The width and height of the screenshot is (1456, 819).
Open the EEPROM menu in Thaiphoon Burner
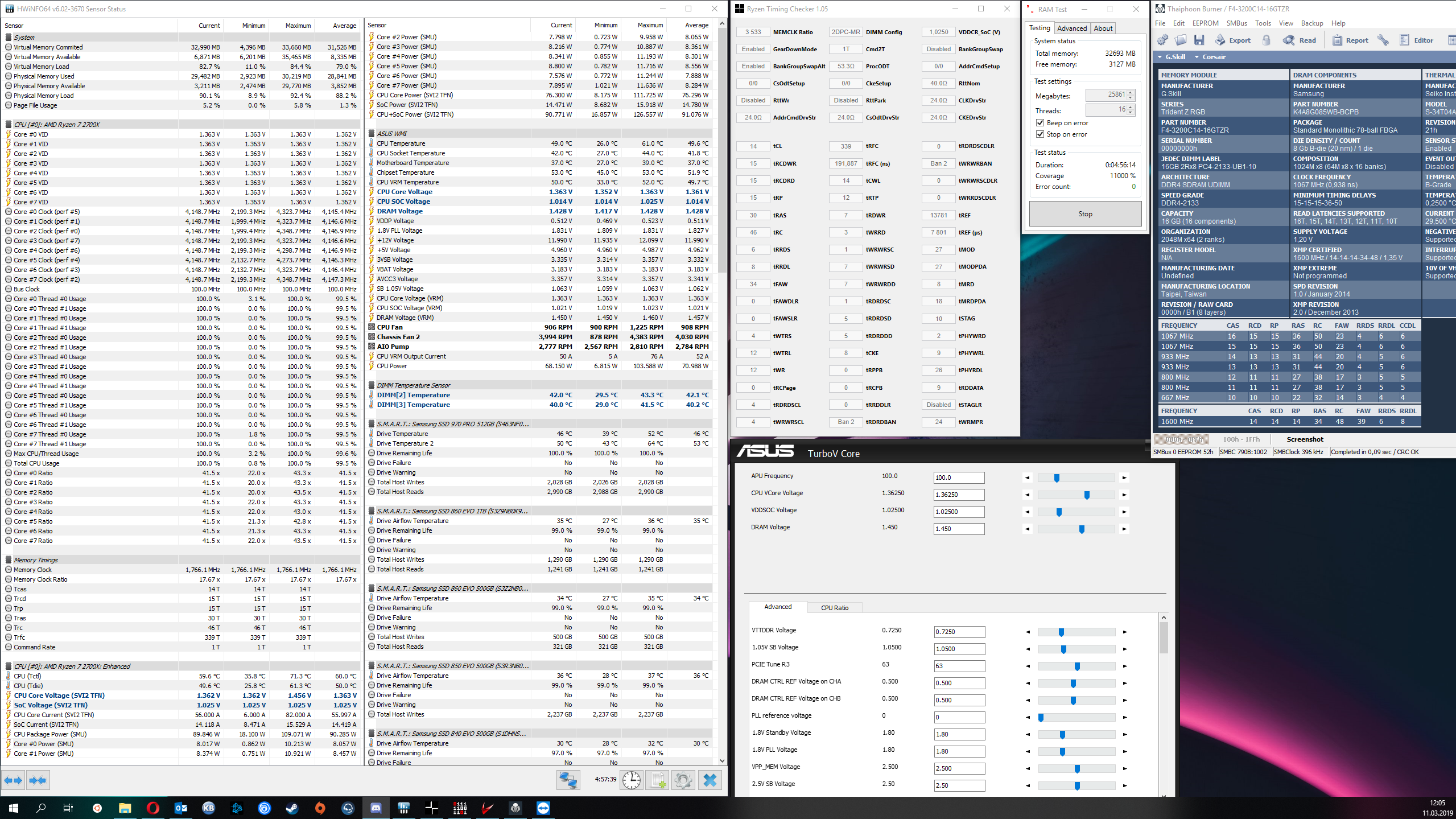tap(1205, 23)
